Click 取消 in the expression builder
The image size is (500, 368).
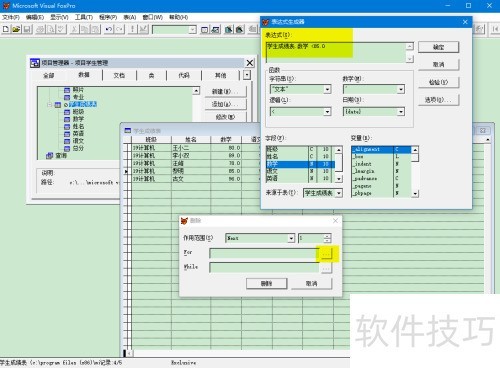point(439,64)
